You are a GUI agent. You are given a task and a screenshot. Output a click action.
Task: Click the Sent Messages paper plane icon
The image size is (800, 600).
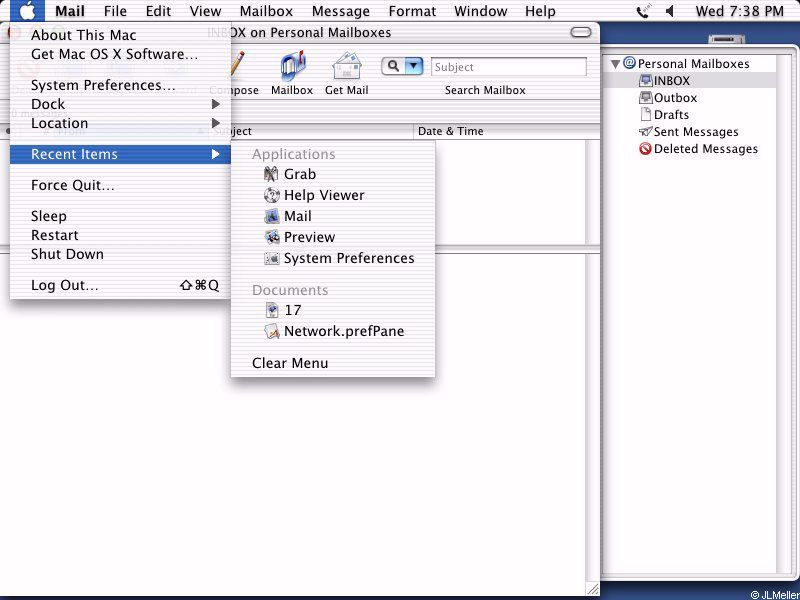[645, 132]
